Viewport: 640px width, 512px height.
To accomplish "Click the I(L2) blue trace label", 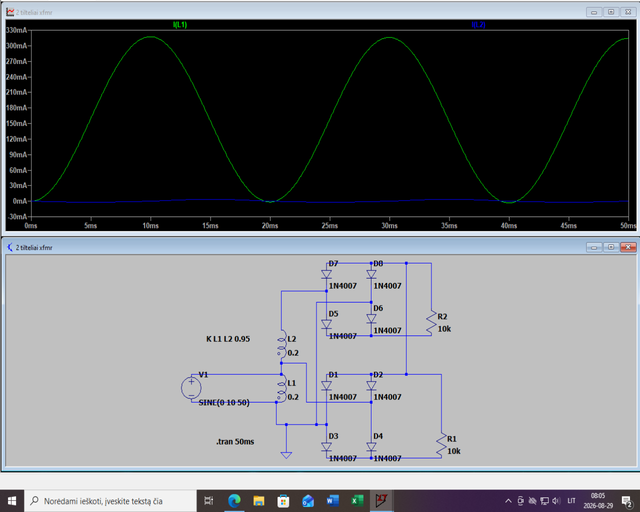I will coord(478,24).
